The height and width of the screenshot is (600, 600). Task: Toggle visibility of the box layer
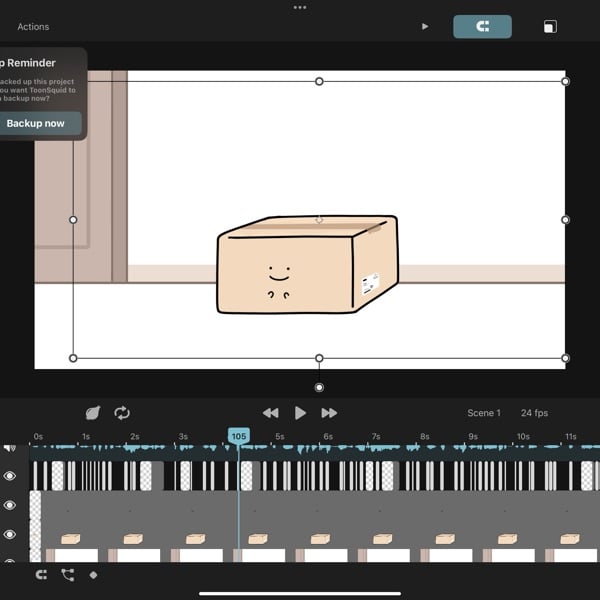(10, 534)
